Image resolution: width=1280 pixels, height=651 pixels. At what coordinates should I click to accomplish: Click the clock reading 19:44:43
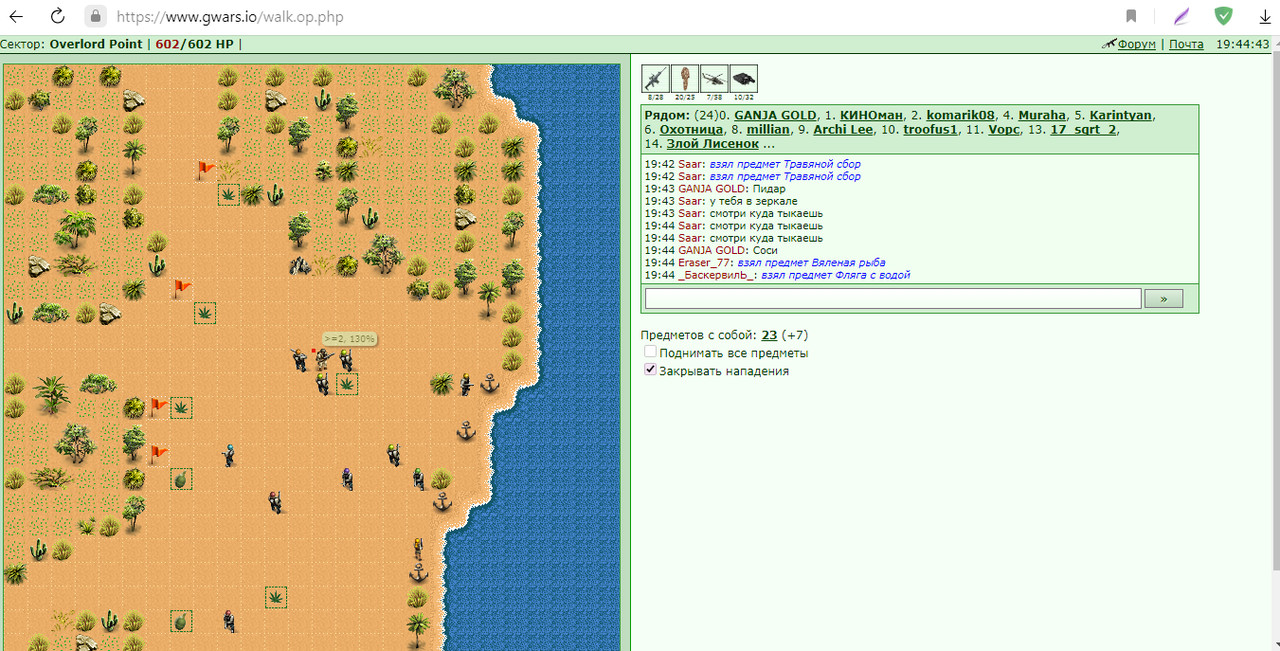click(x=1243, y=44)
